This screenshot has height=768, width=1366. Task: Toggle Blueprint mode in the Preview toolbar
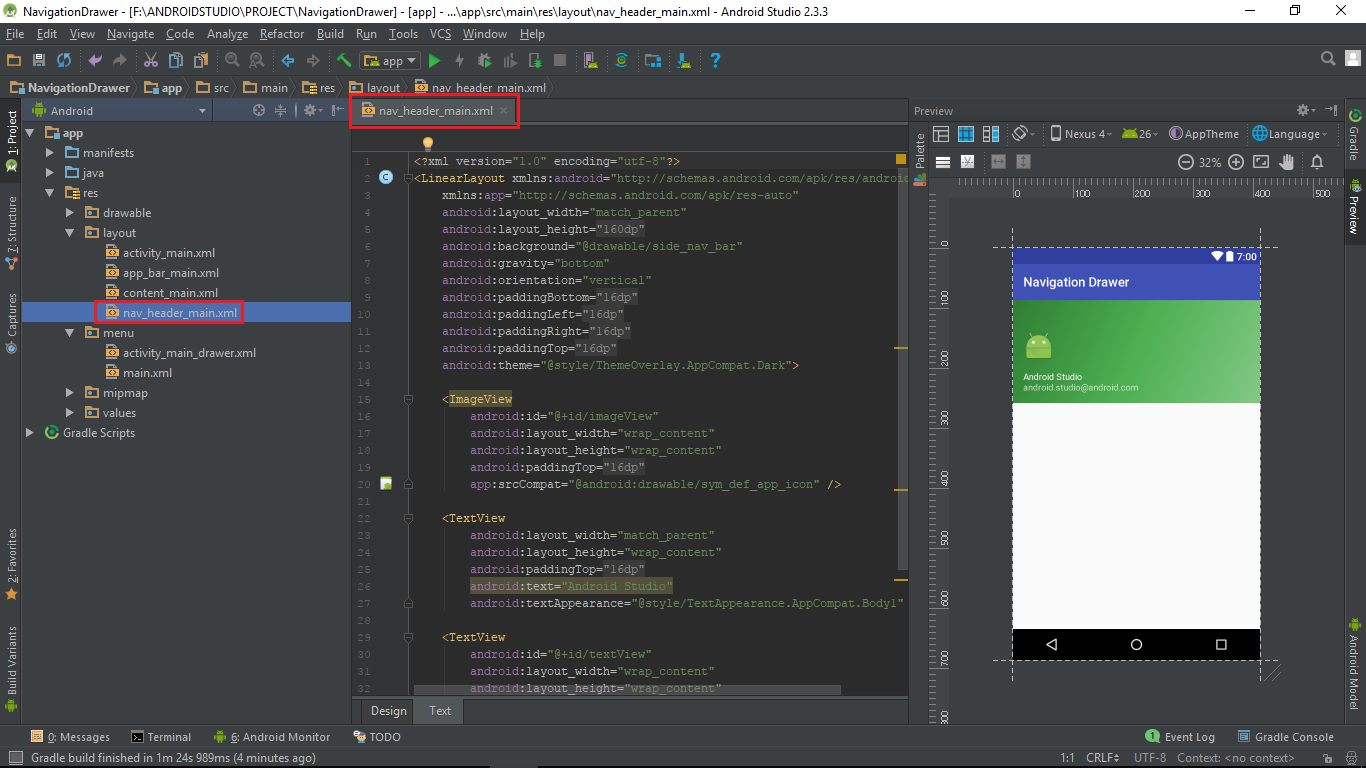[964, 133]
